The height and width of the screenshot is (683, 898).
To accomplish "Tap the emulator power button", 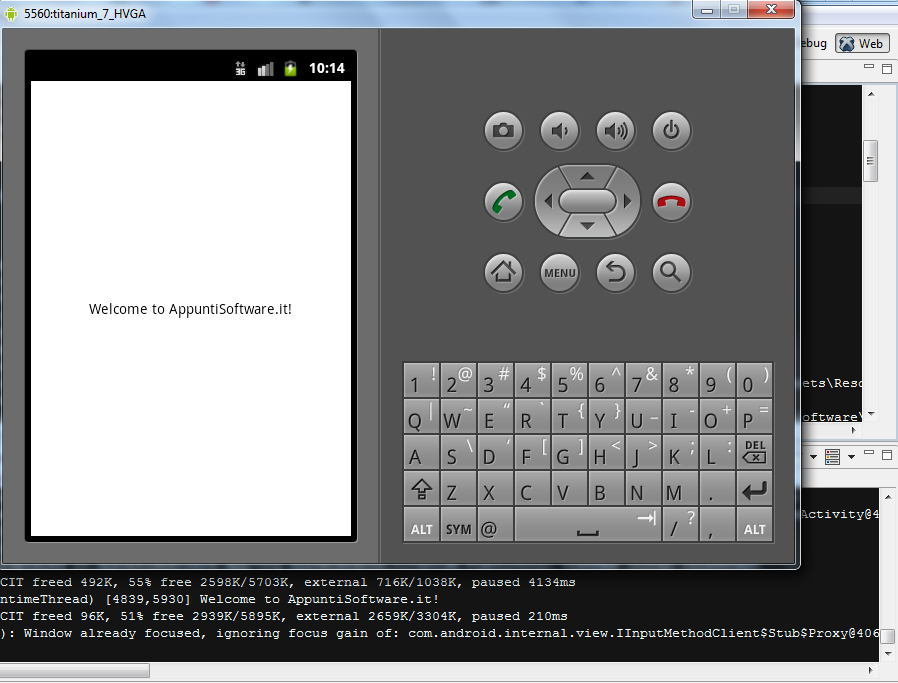I will pyautogui.click(x=671, y=131).
